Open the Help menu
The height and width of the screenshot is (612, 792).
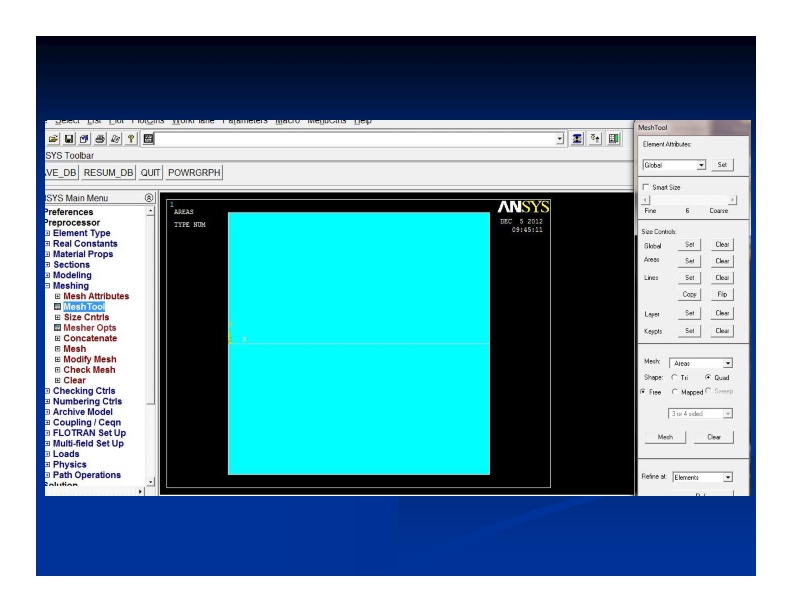tap(362, 122)
